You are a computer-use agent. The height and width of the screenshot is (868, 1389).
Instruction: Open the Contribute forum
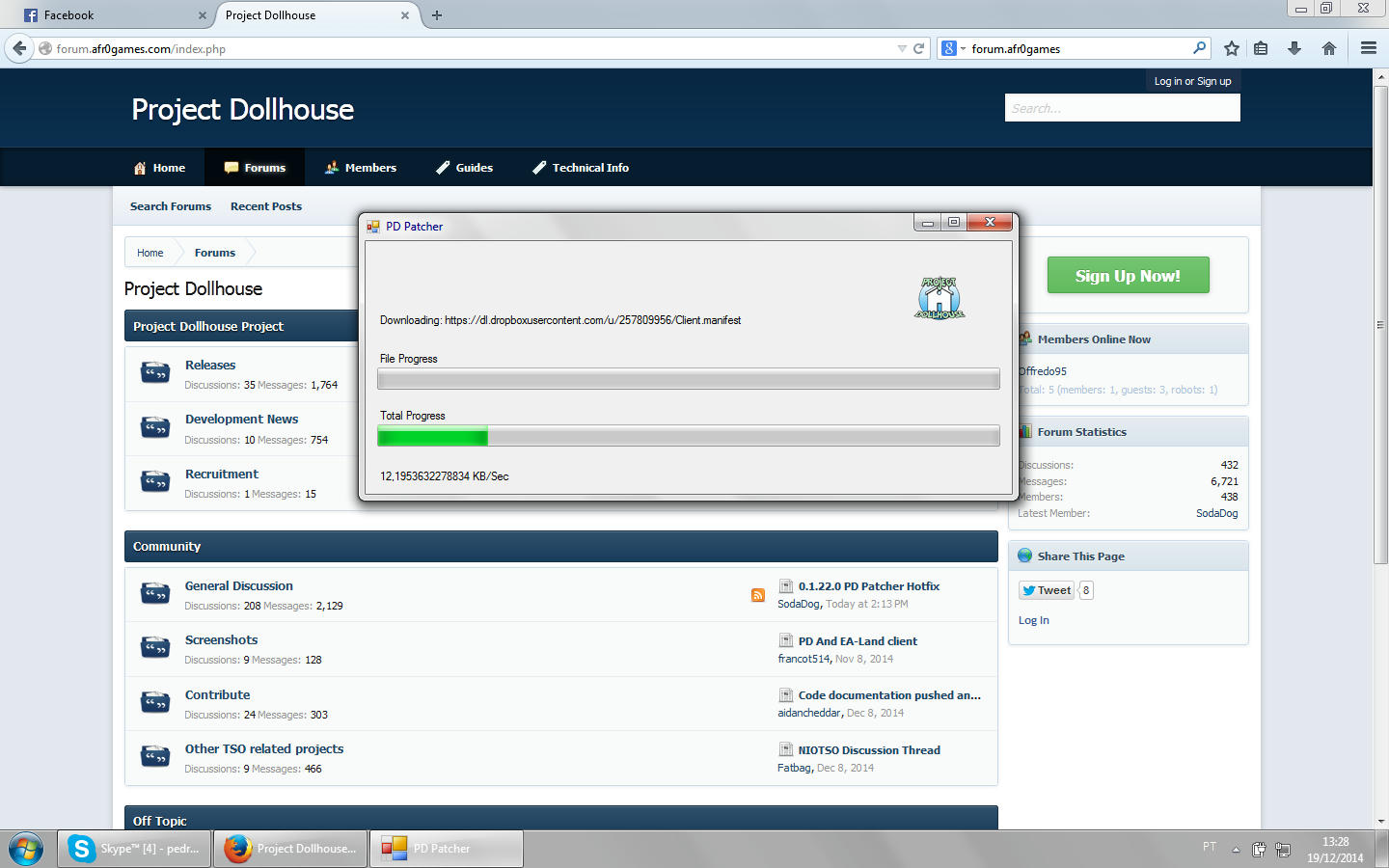217,694
